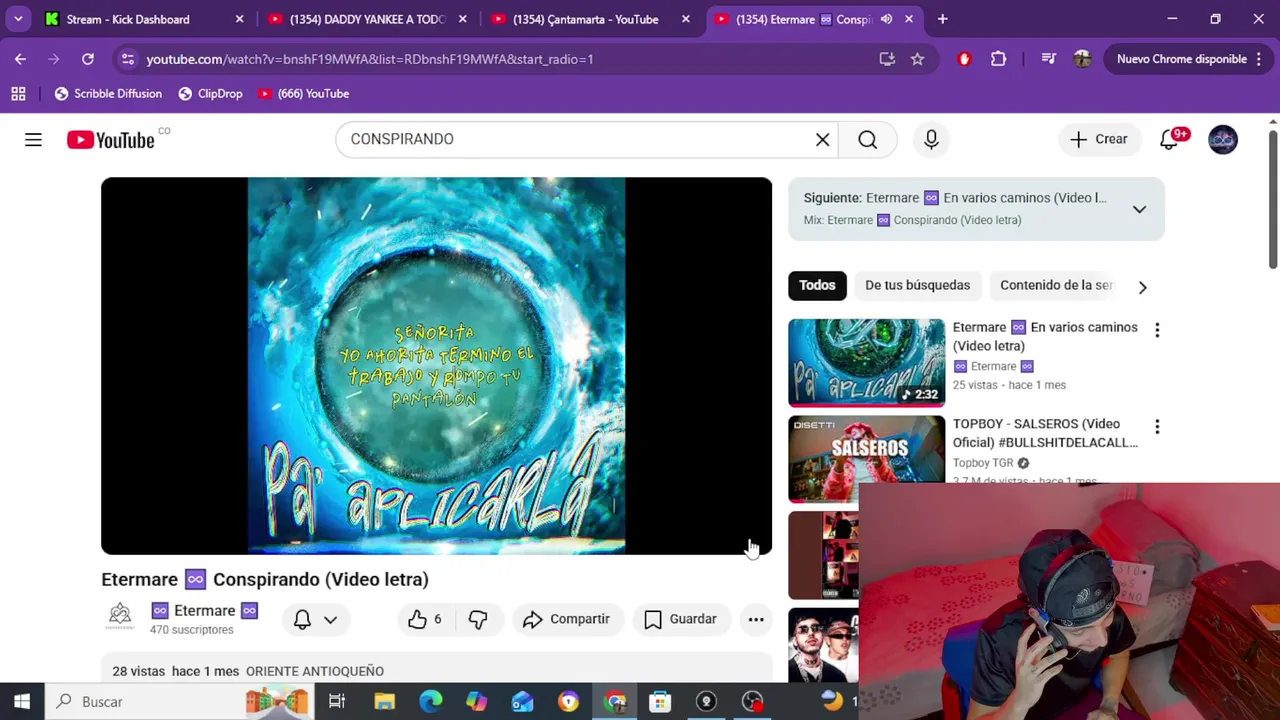Install app icon in address bar
The width and height of the screenshot is (1280, 720).
(887, 59)
